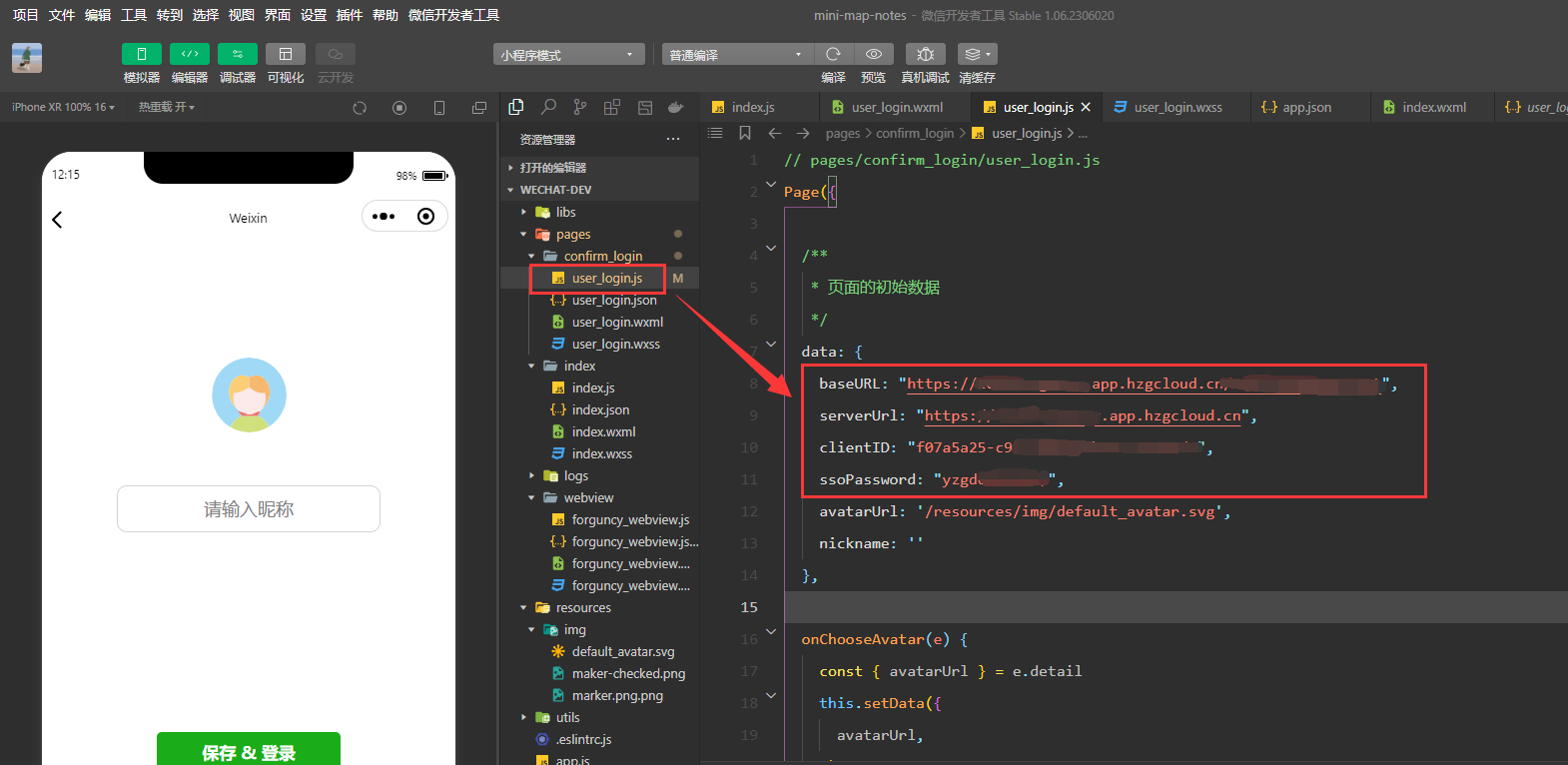The width and height of the screenshot is (1568, 765).
Task: Open the Extensions sidebar icon
Action: [612, 107]
